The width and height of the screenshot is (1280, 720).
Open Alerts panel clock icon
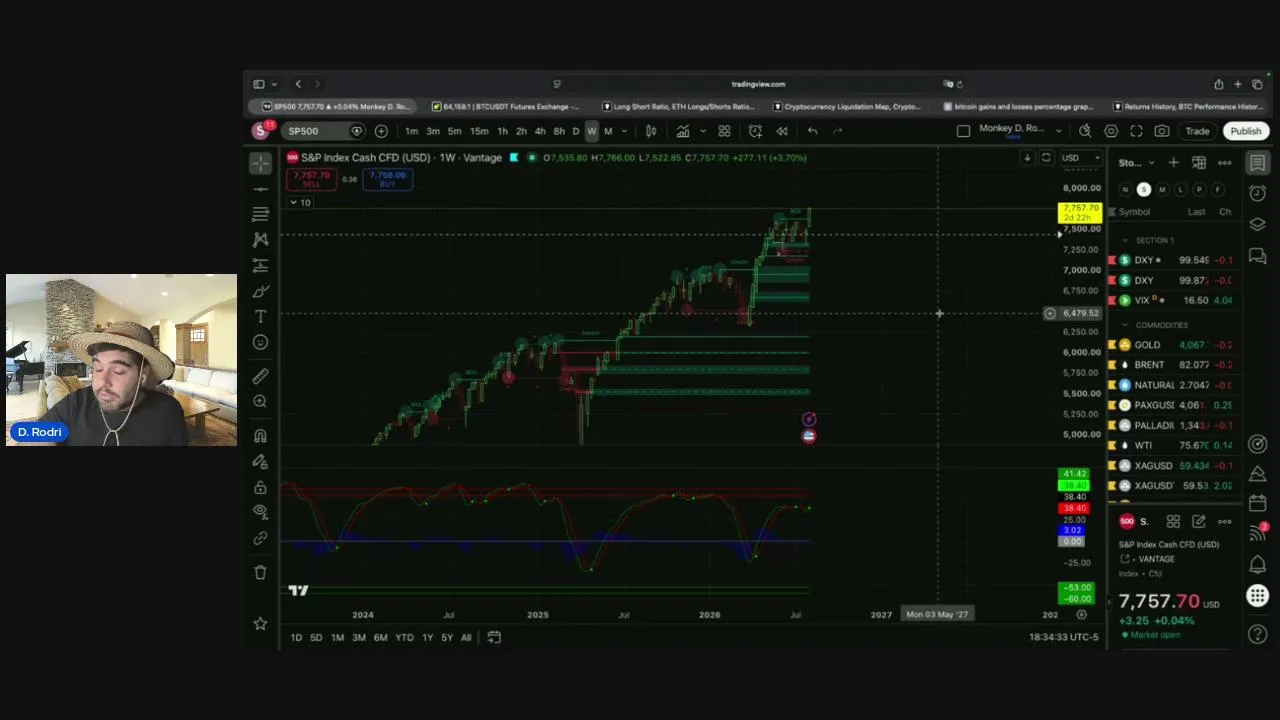tap(1258, 193)
